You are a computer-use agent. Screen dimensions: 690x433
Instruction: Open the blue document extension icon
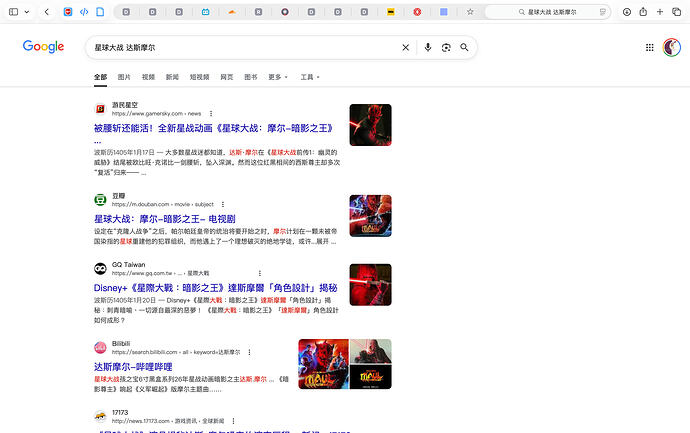100,12
